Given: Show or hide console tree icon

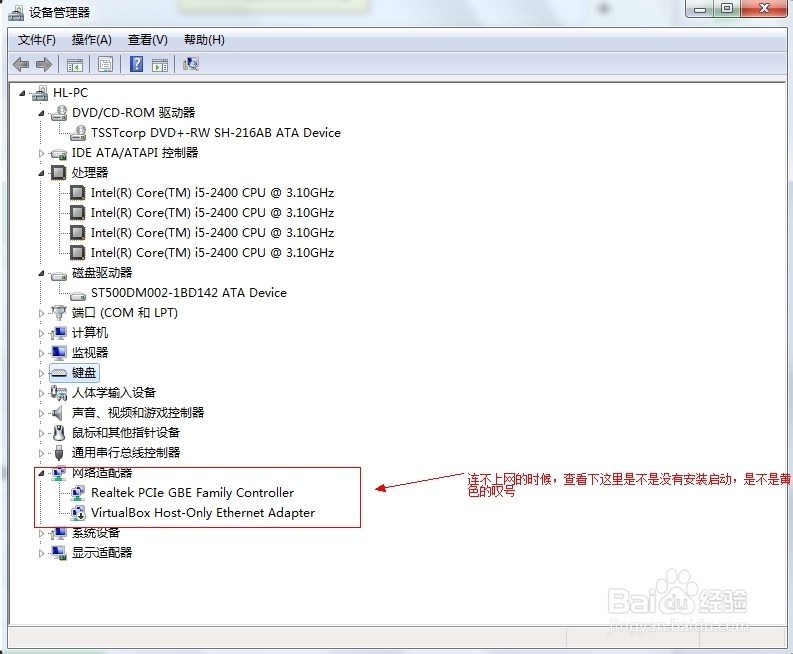Looking at the screenshot, I should [x=75, y=65].
